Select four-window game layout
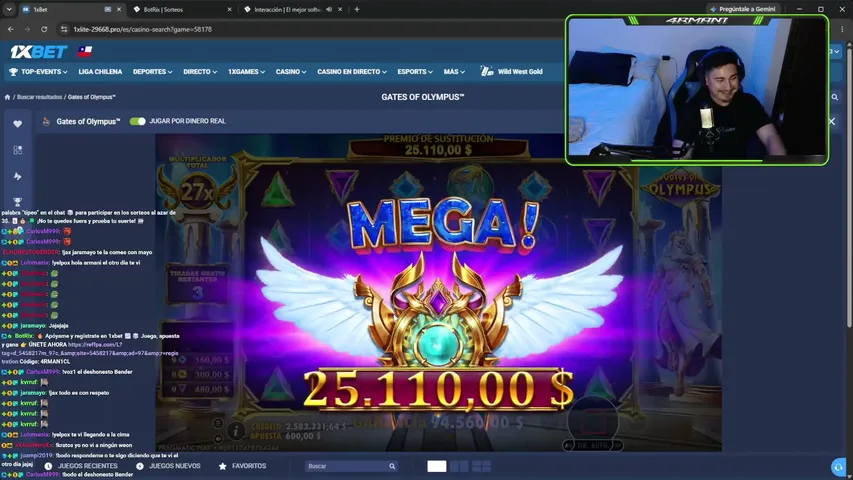Screen dimensions: 853x480 481,466
